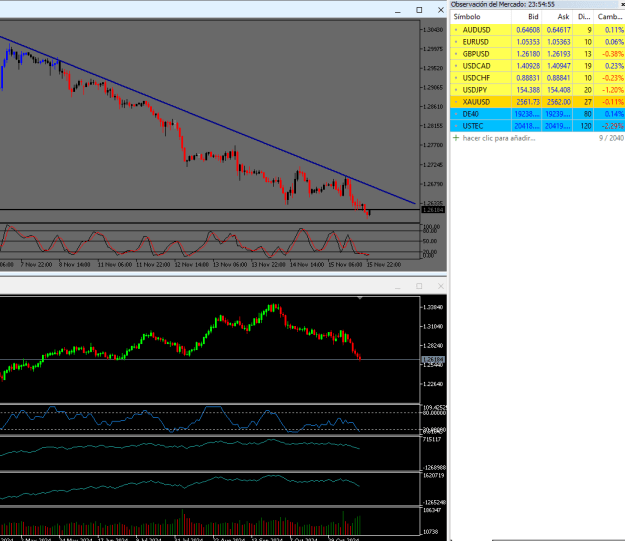
Task: Click the GBPUSD change value -0.38%
Action: [x=612, y=54]
